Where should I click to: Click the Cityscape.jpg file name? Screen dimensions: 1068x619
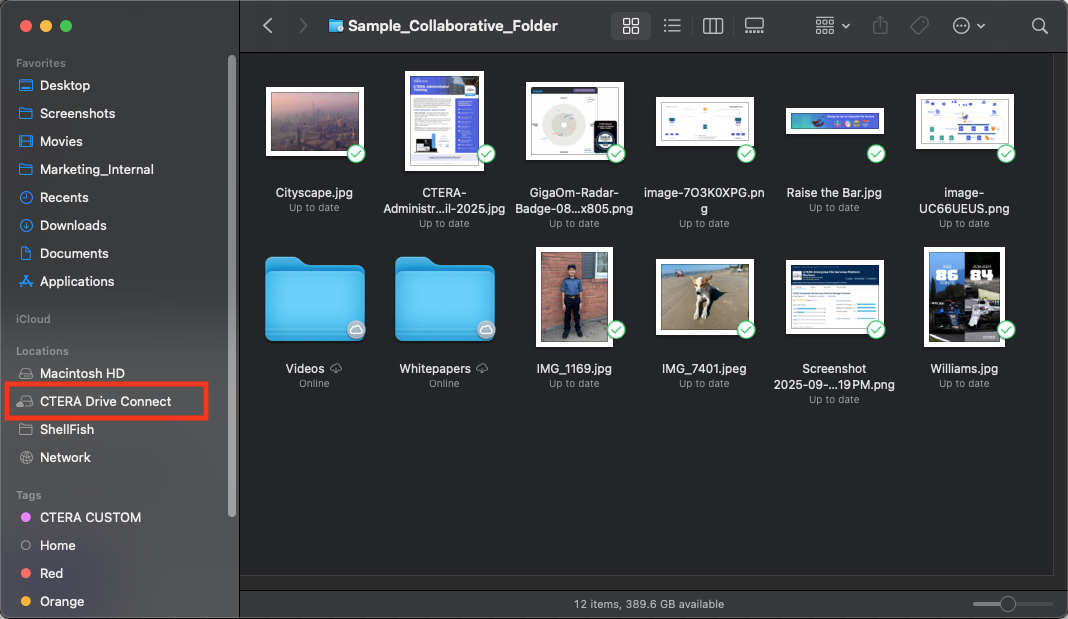pyautogui.click(x=314, y=193)
